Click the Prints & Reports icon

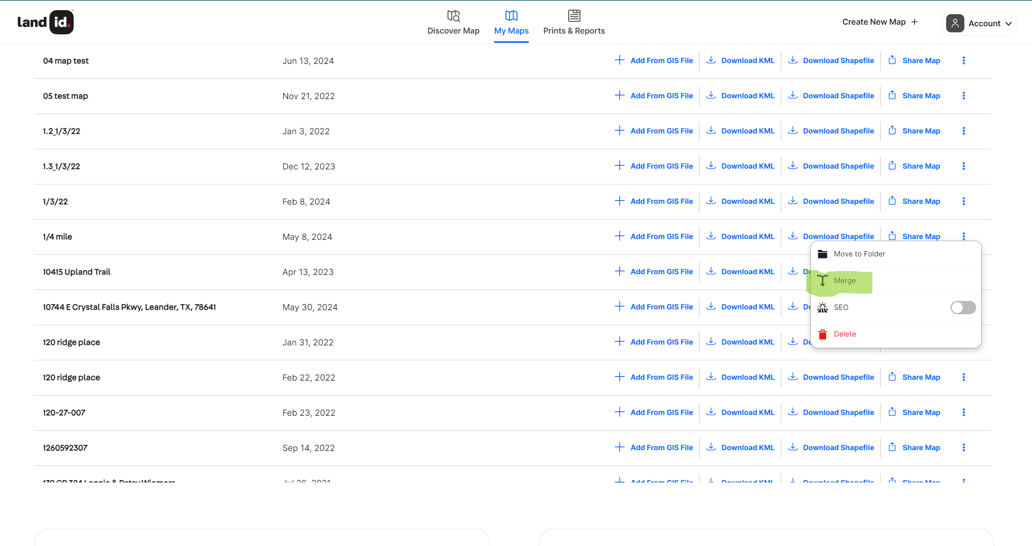574,16
